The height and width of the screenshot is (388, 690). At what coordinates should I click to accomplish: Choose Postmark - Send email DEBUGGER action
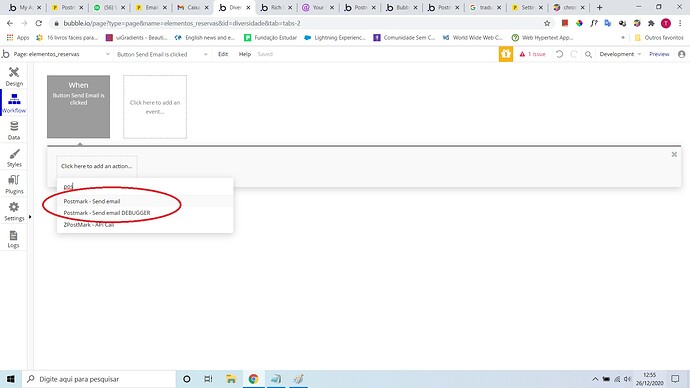[x=145, y=213]
